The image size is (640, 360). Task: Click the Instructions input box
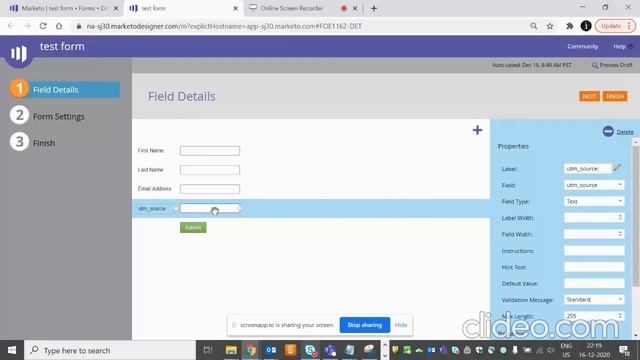point(594,250)
